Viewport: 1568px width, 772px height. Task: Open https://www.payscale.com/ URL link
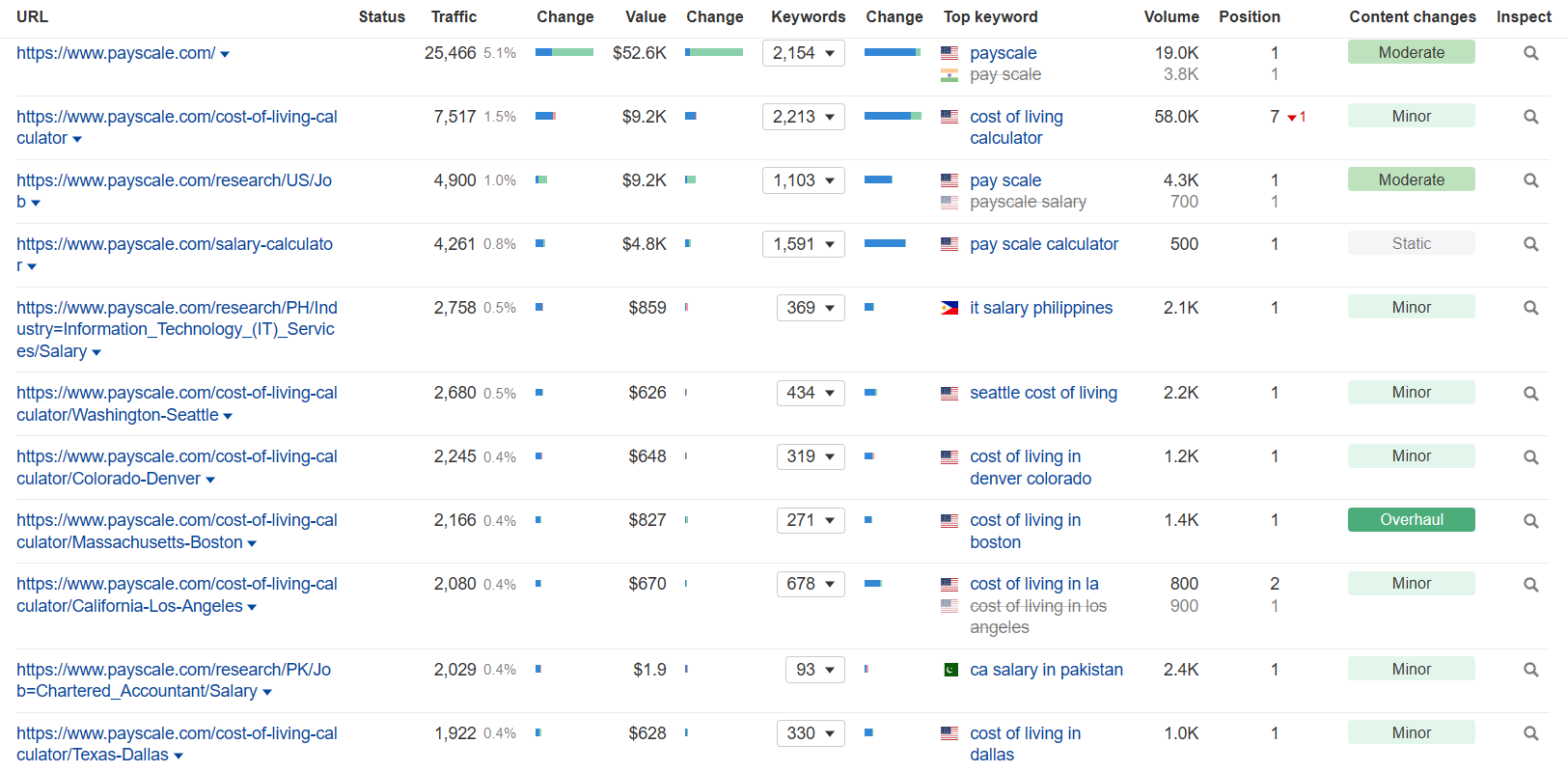pyautogui.click(x=116, y=53)
